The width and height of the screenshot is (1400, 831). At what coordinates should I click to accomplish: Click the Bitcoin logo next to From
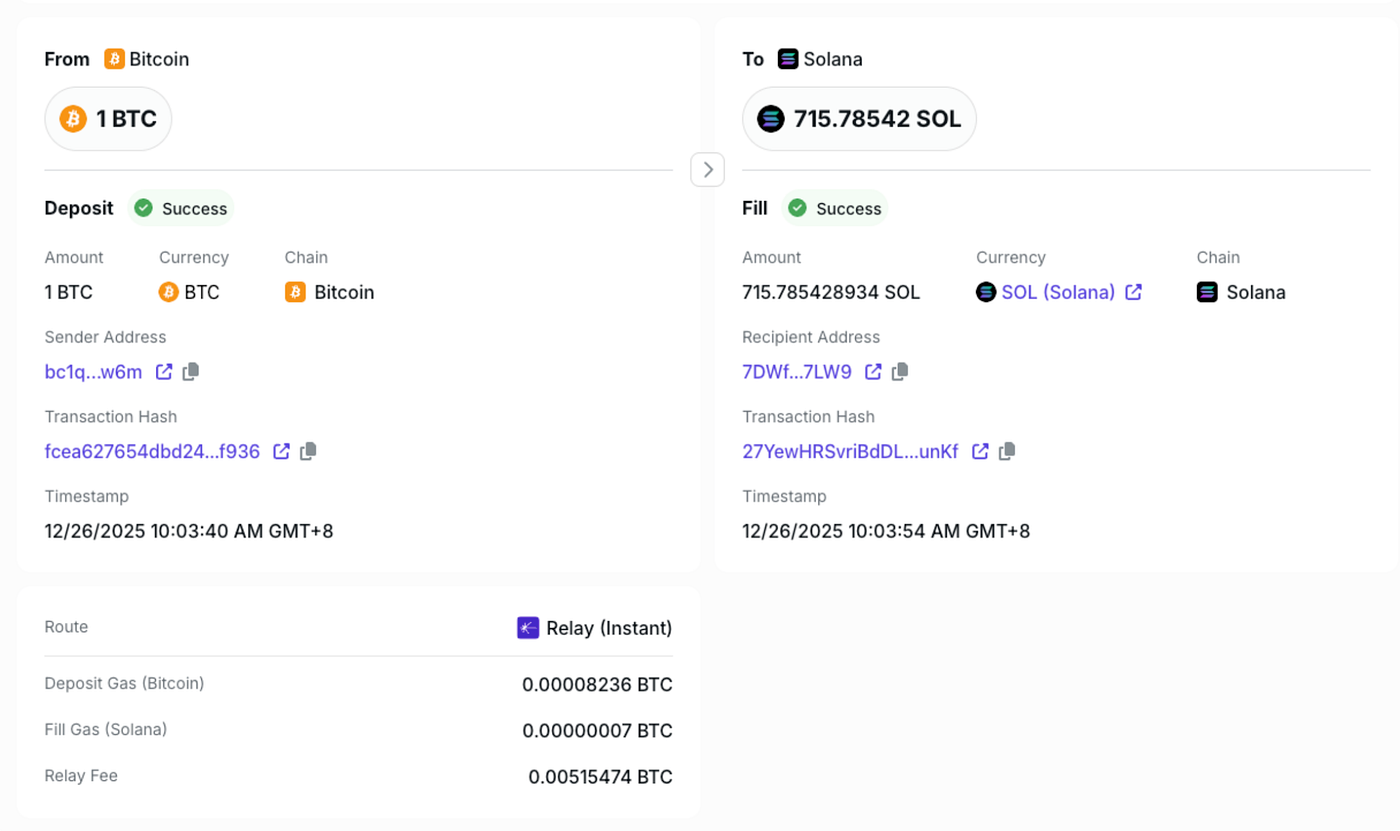[x=114, y=59]
